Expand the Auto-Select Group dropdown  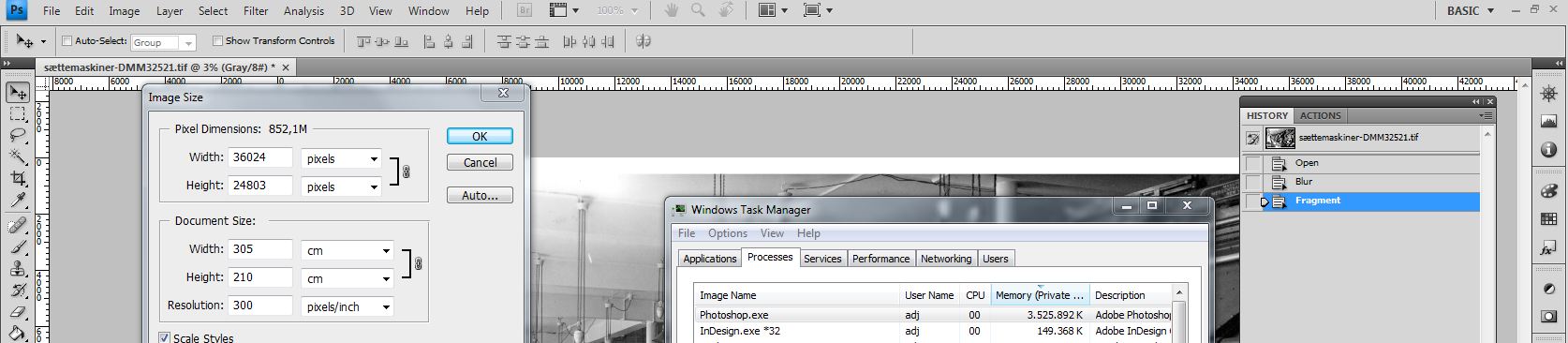[163, 42]
